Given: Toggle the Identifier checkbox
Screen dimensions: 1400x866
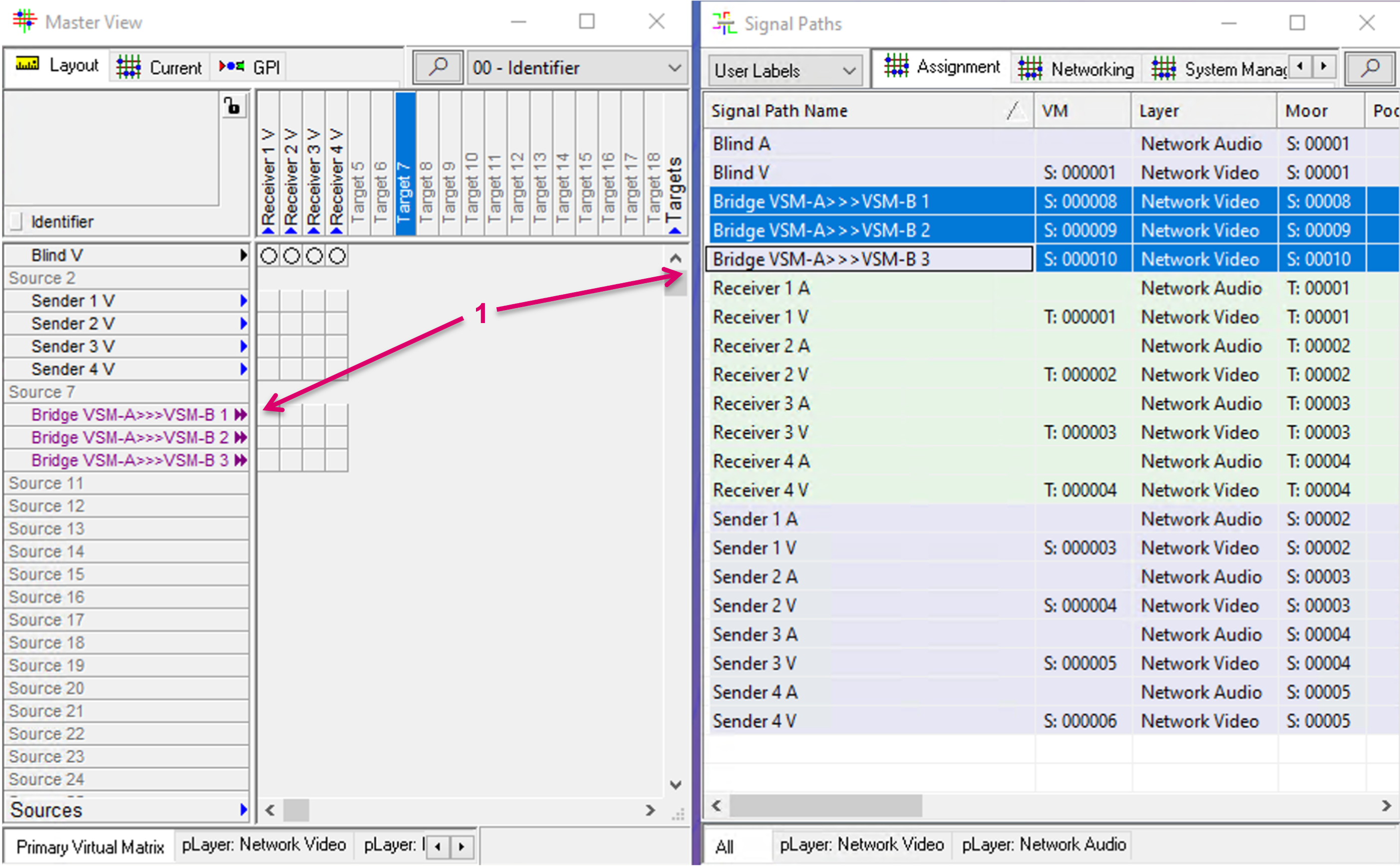Looking at the screenshot, I should pos(16,222).
